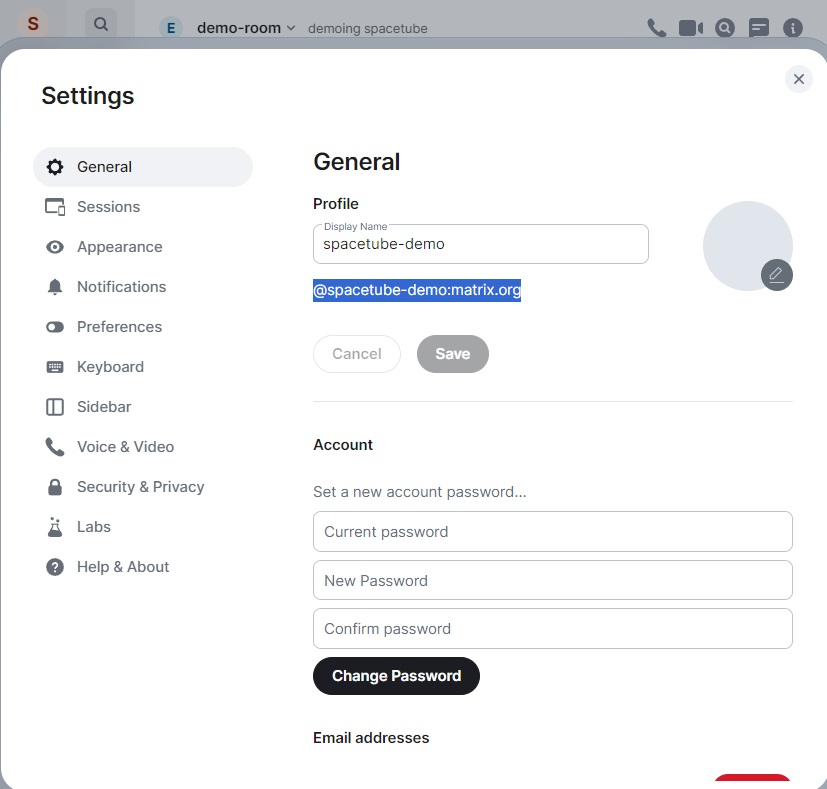The width and height of the screenshot is (827, 789).
Task: Click 'Set a new account password...' text
Action: 420,492
